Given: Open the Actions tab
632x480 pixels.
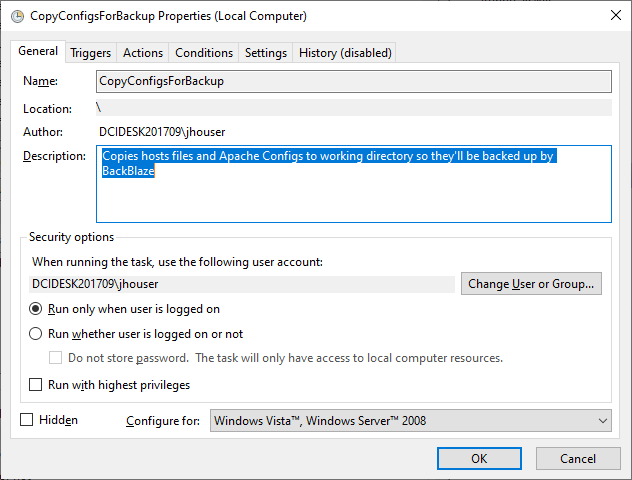Looking at the screenshot, I should (x=143, y=53).
